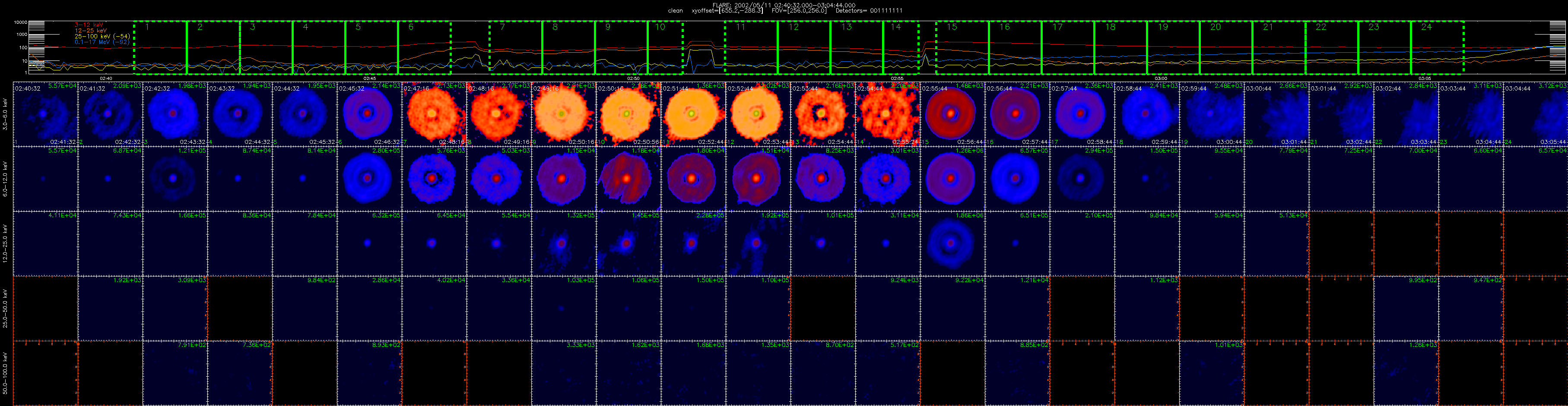This screenshot has width=1568, height=406.
Task: Click the 2.09E+03 peak value
Action: 127,86
